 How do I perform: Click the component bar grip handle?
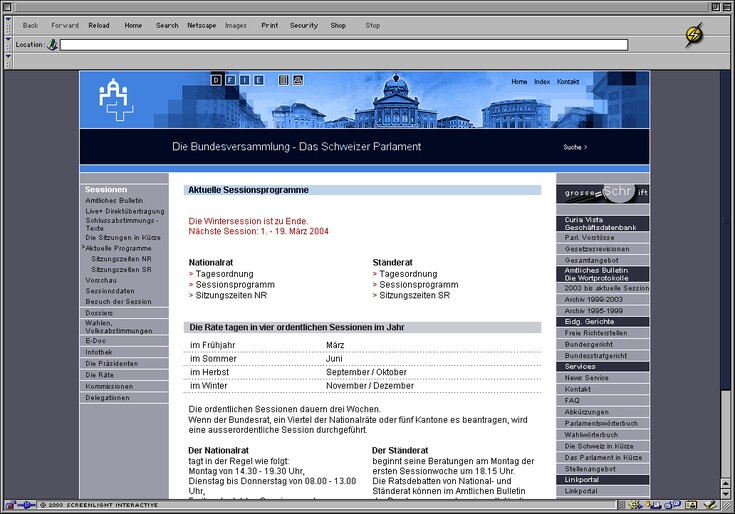(622, 505)
